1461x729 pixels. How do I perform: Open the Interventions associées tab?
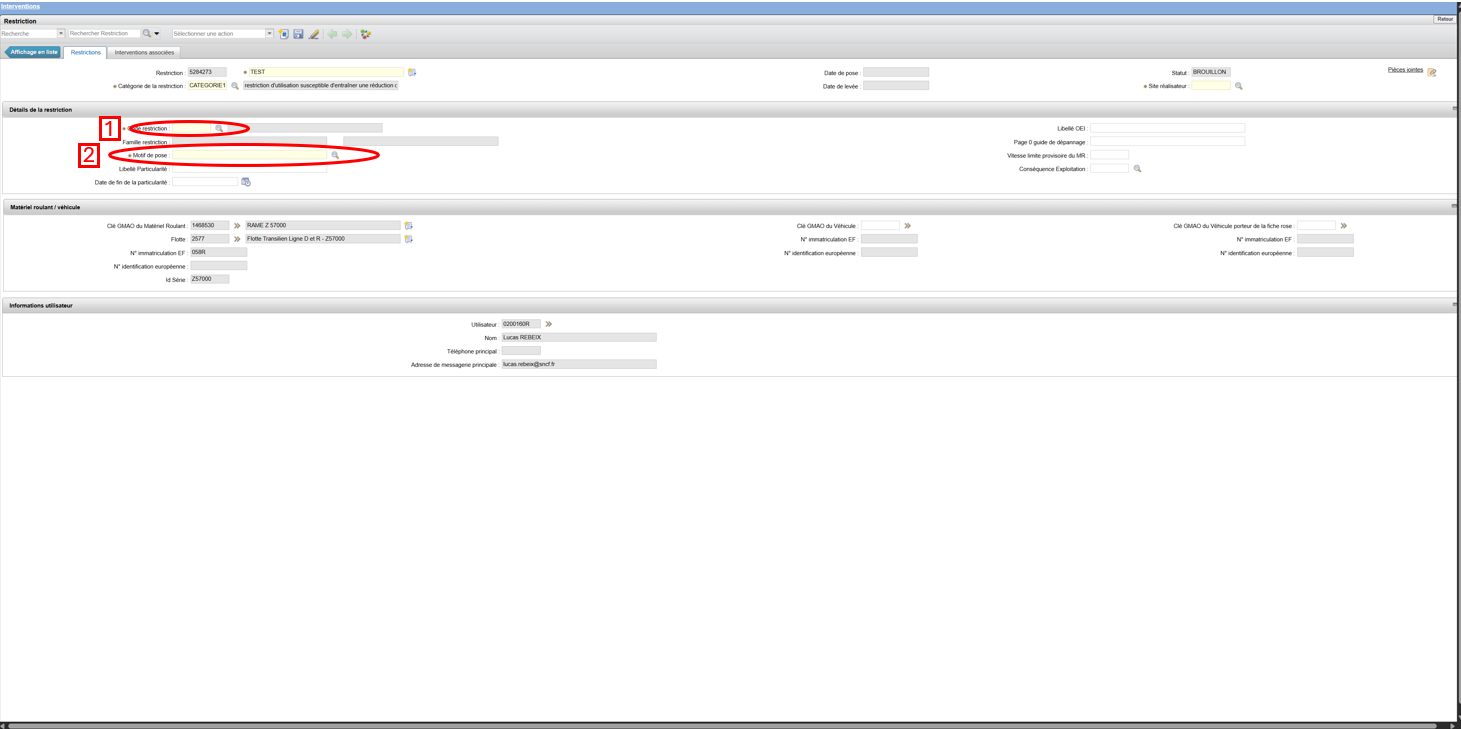point(144,52)
